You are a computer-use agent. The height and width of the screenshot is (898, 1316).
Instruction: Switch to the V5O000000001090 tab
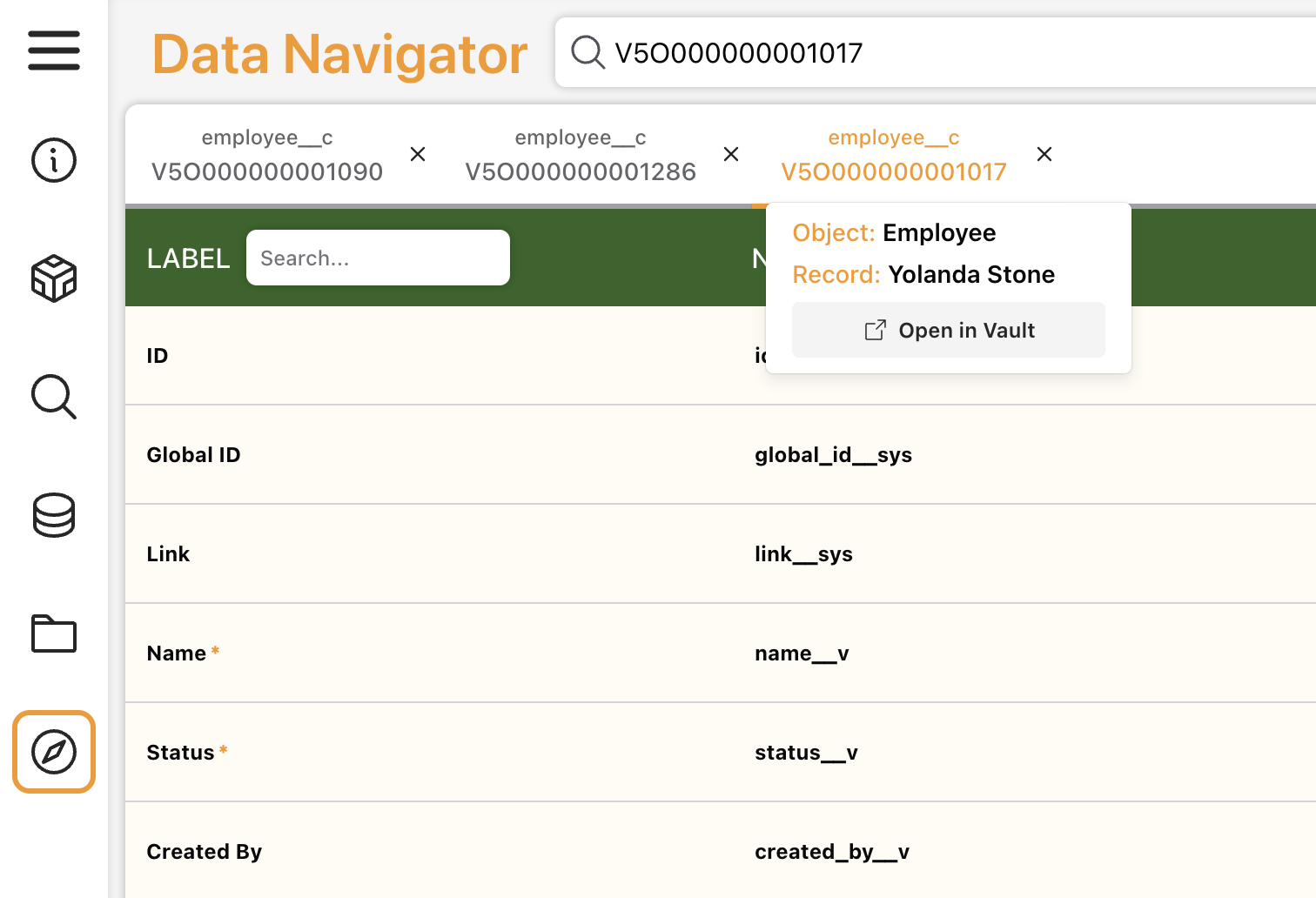click(x=267, y=155)
